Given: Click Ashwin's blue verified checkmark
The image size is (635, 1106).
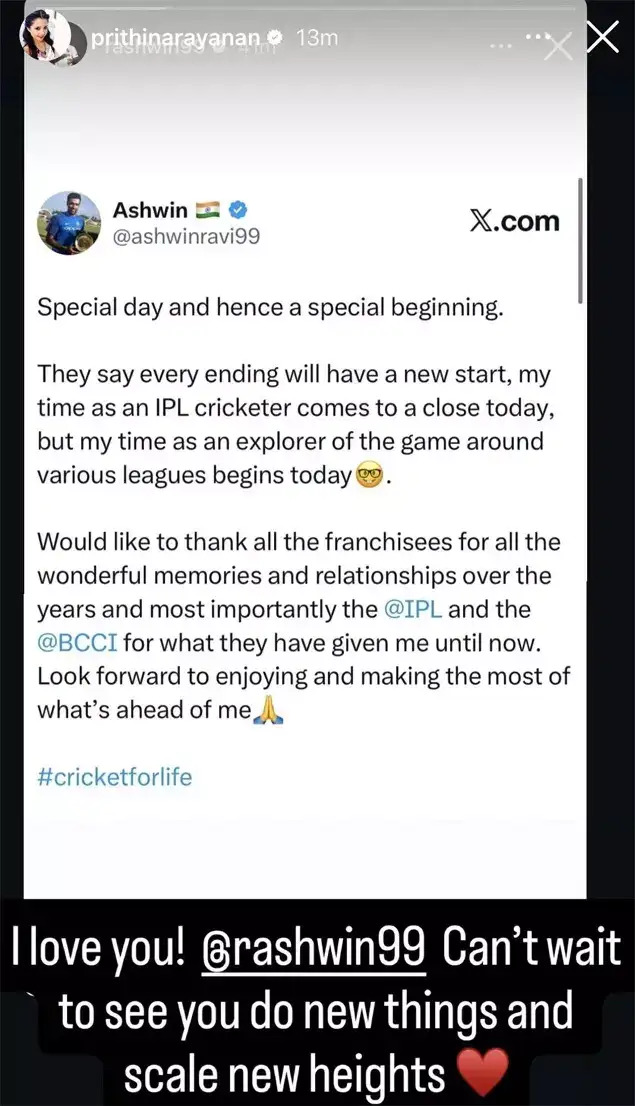Looking at the screenshot, I should click(240, 210).
